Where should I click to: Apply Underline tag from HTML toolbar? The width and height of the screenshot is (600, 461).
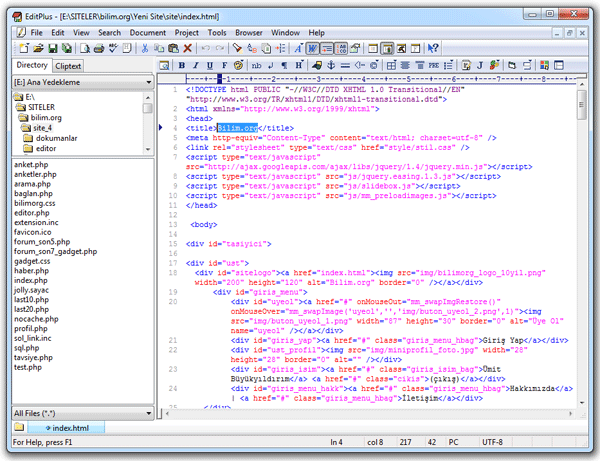(x=210, y=65)
